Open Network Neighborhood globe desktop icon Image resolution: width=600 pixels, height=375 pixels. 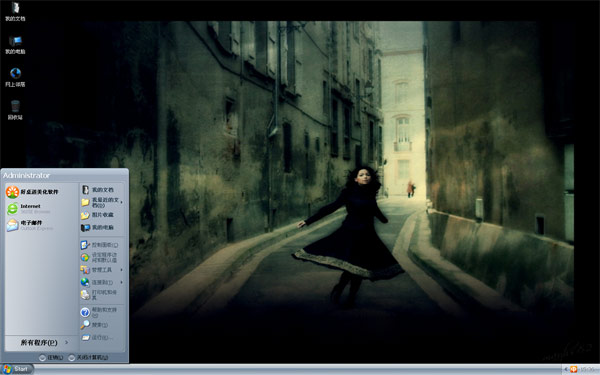pyautogui.click(x=15, y=77)
